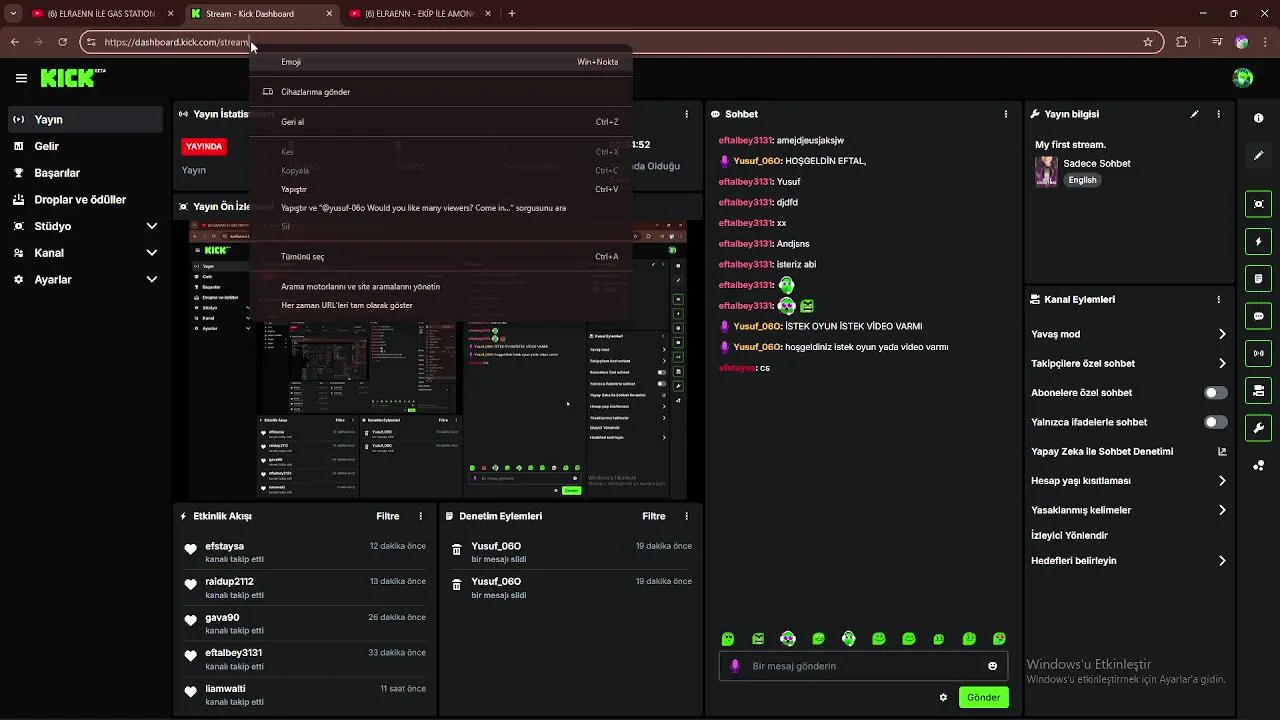Screen dimensions: 1280x720
Task: Toggle the broadcast signal icon in right sidebar
Action: [x=1258, y=353]
